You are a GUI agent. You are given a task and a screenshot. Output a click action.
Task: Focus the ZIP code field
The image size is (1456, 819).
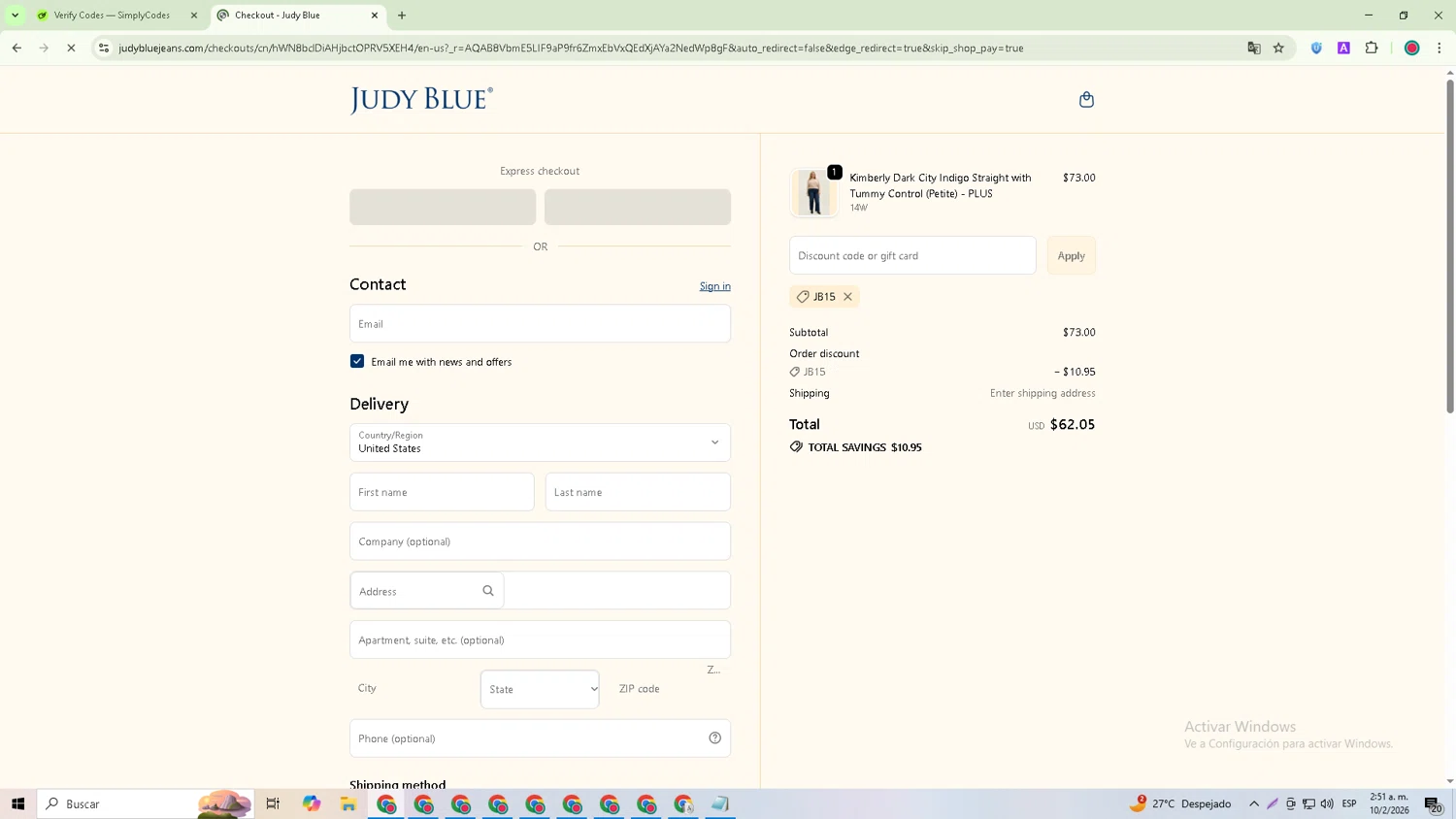point(670,689)
